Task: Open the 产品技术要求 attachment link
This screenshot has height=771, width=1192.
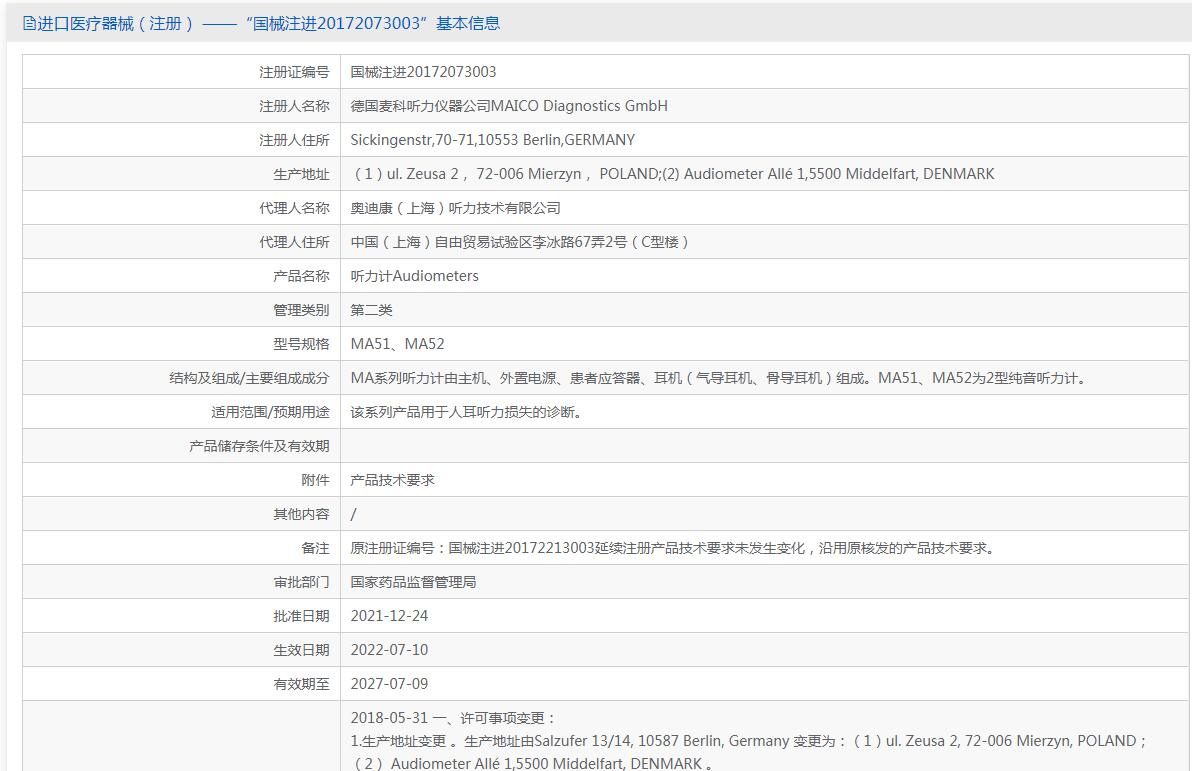Action: [392, 480]
